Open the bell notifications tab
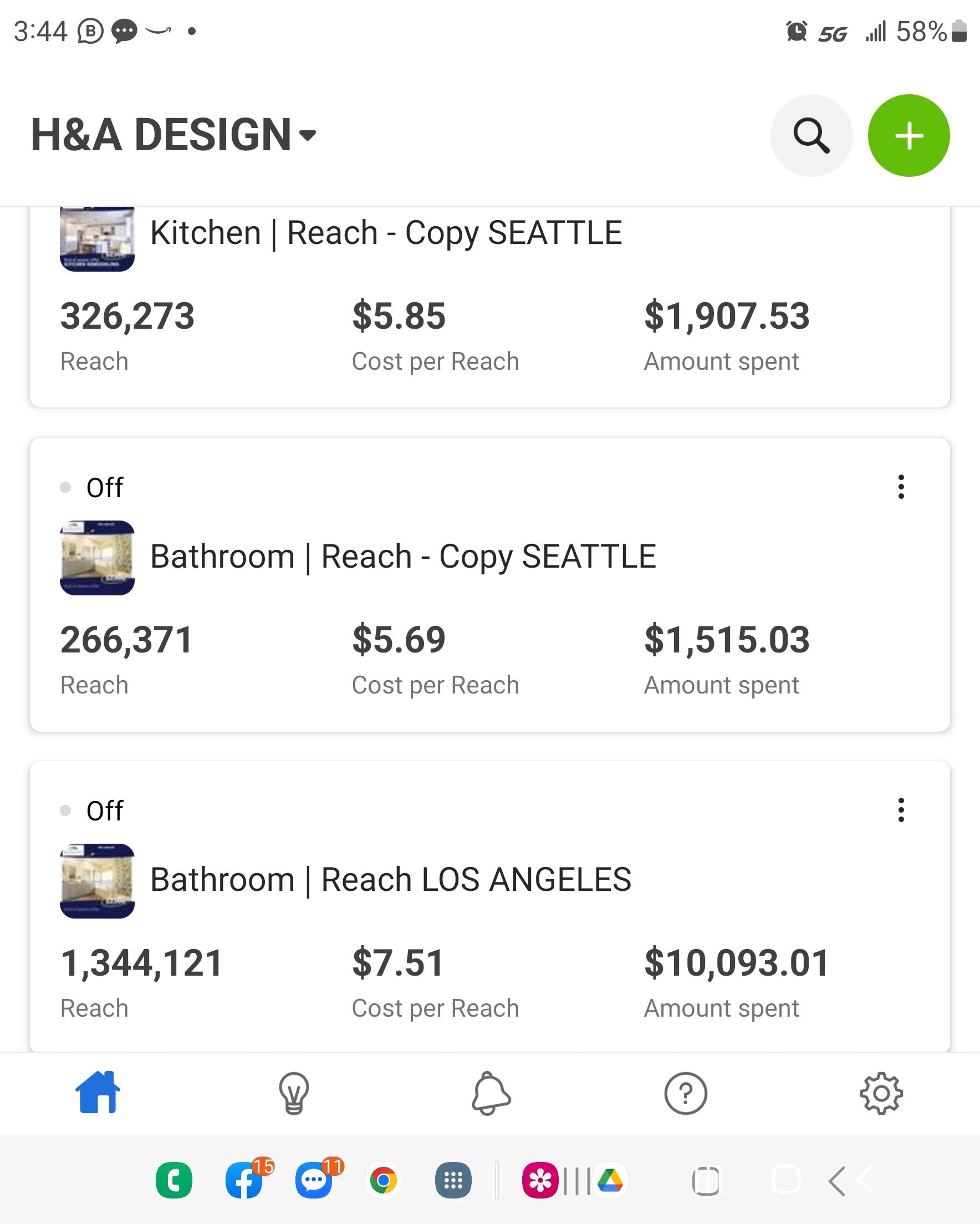 pos(491,1093)
